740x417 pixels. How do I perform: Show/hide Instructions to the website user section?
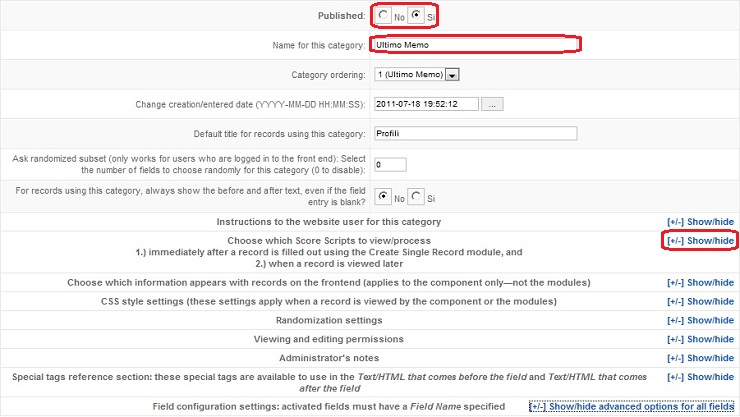point(700,222)
